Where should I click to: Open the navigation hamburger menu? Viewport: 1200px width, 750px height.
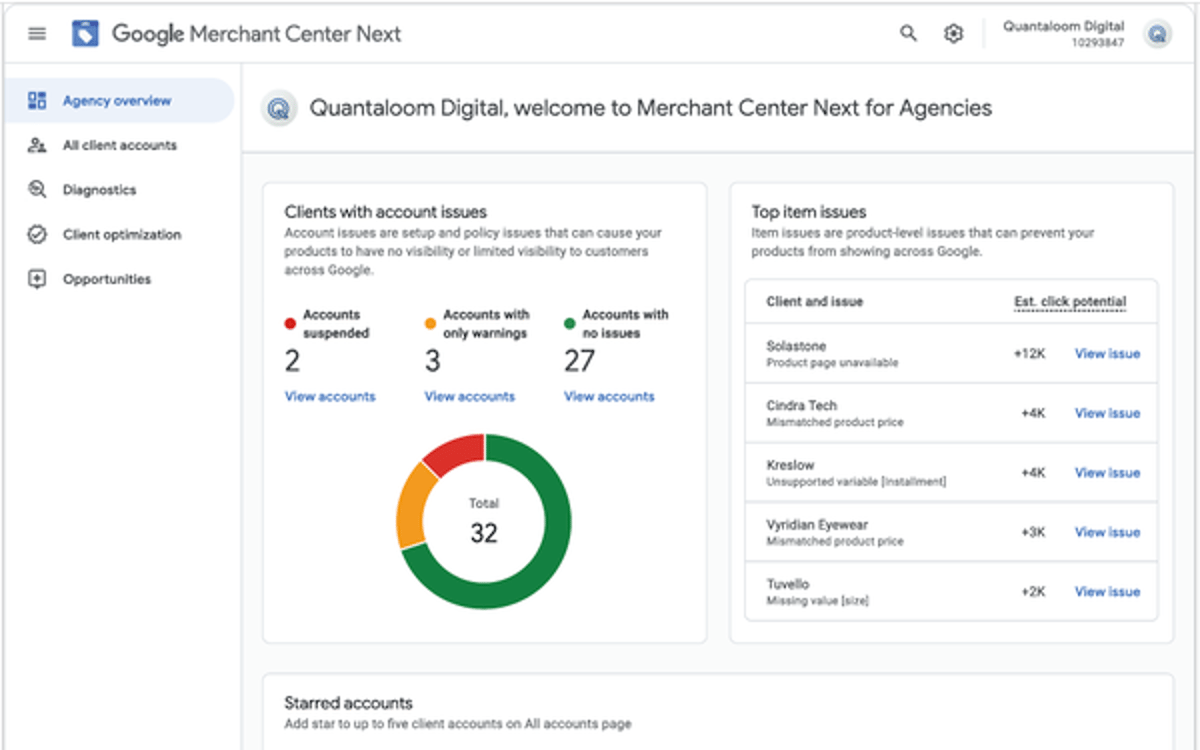tap(37, 33)
